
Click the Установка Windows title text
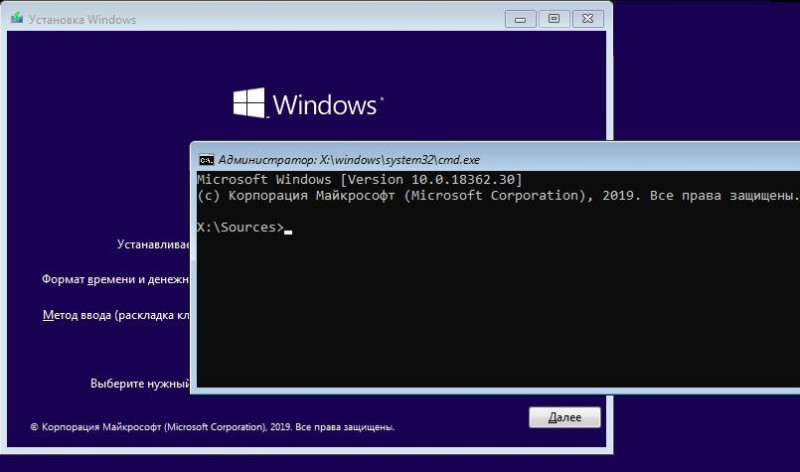pyautogui.click(x=82, y=20)
